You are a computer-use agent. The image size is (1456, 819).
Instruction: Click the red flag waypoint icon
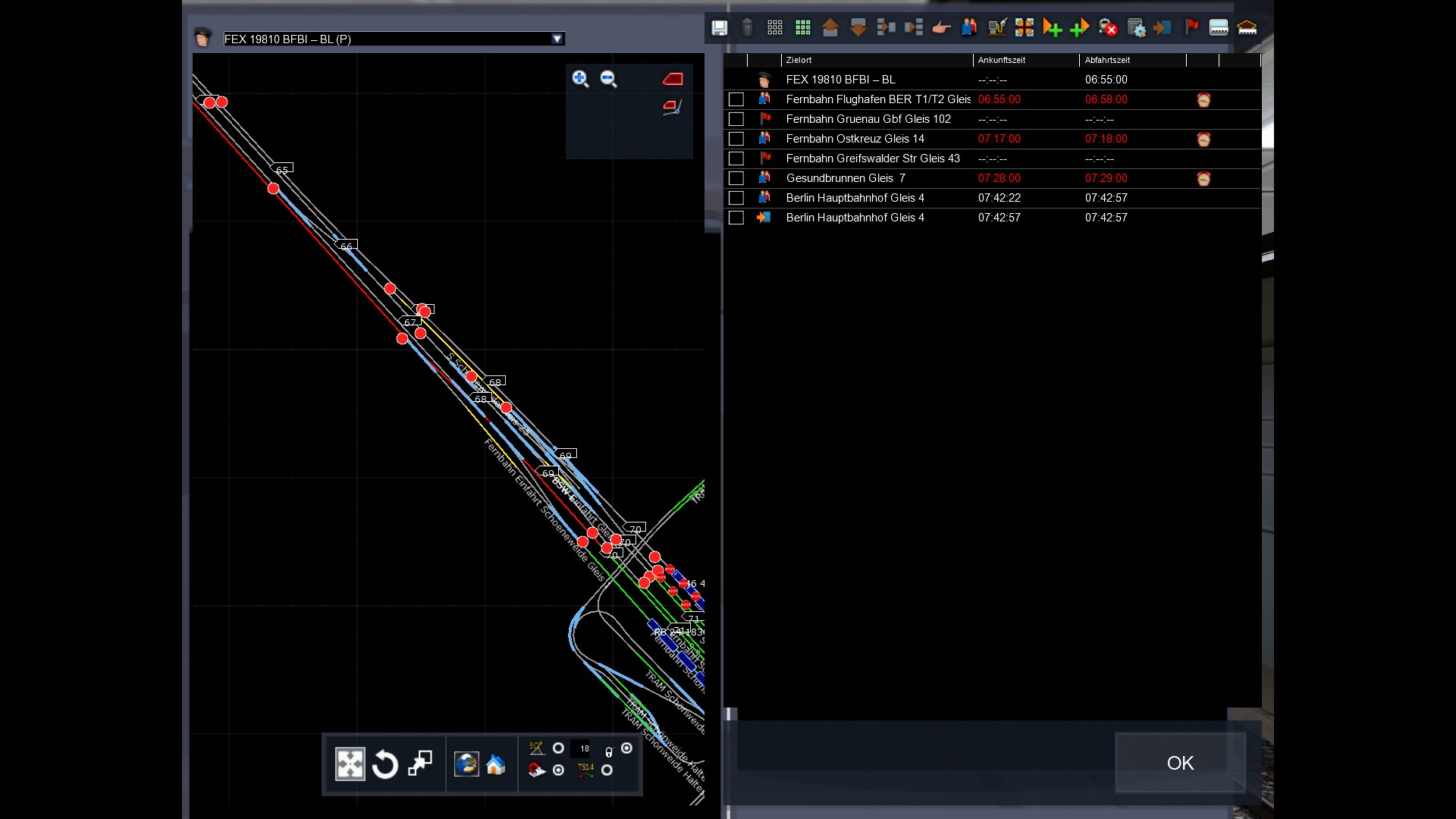click(1191, 28)
